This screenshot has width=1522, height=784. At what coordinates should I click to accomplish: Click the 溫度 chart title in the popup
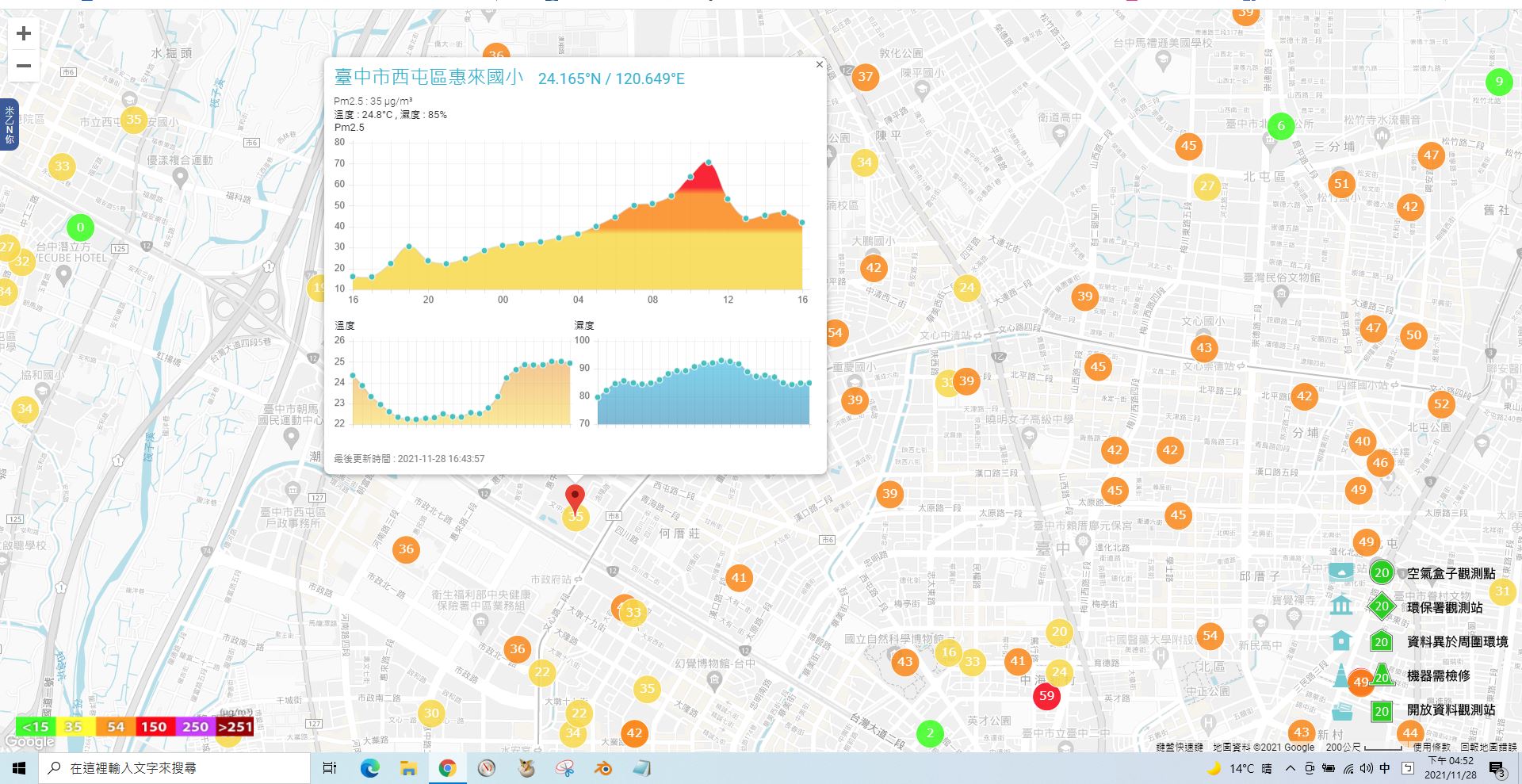click(344, 326)
